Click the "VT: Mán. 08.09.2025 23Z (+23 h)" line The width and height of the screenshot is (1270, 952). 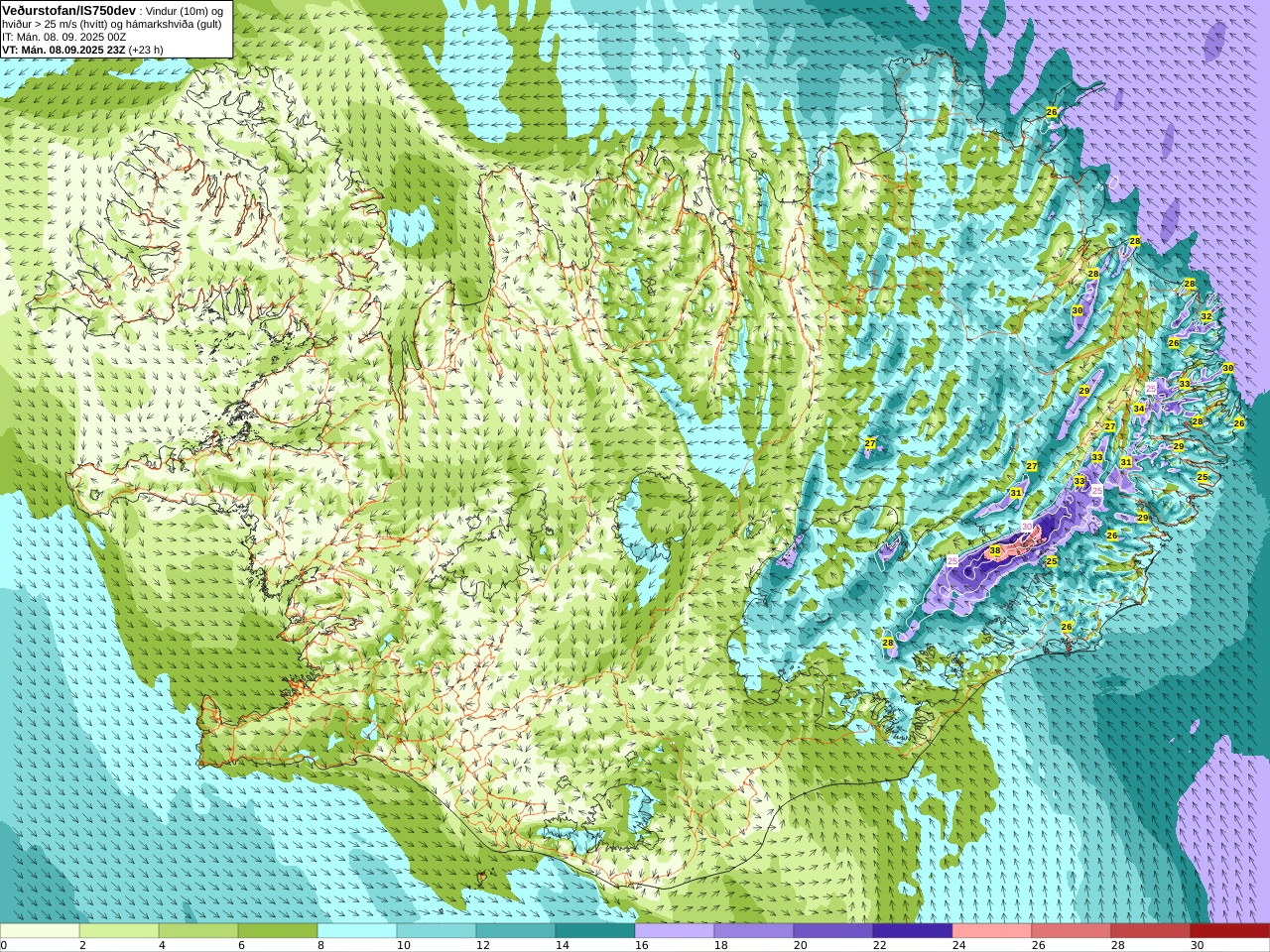tap(82, 50)
